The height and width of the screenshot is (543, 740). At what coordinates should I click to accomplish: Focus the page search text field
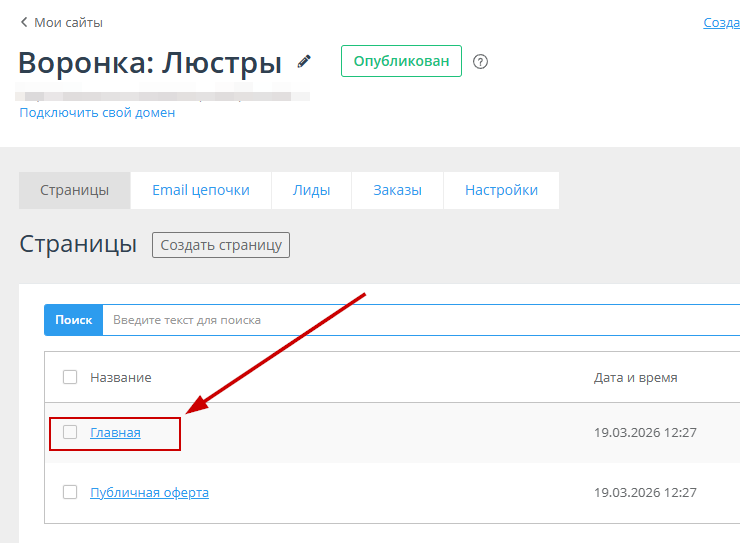420,320
